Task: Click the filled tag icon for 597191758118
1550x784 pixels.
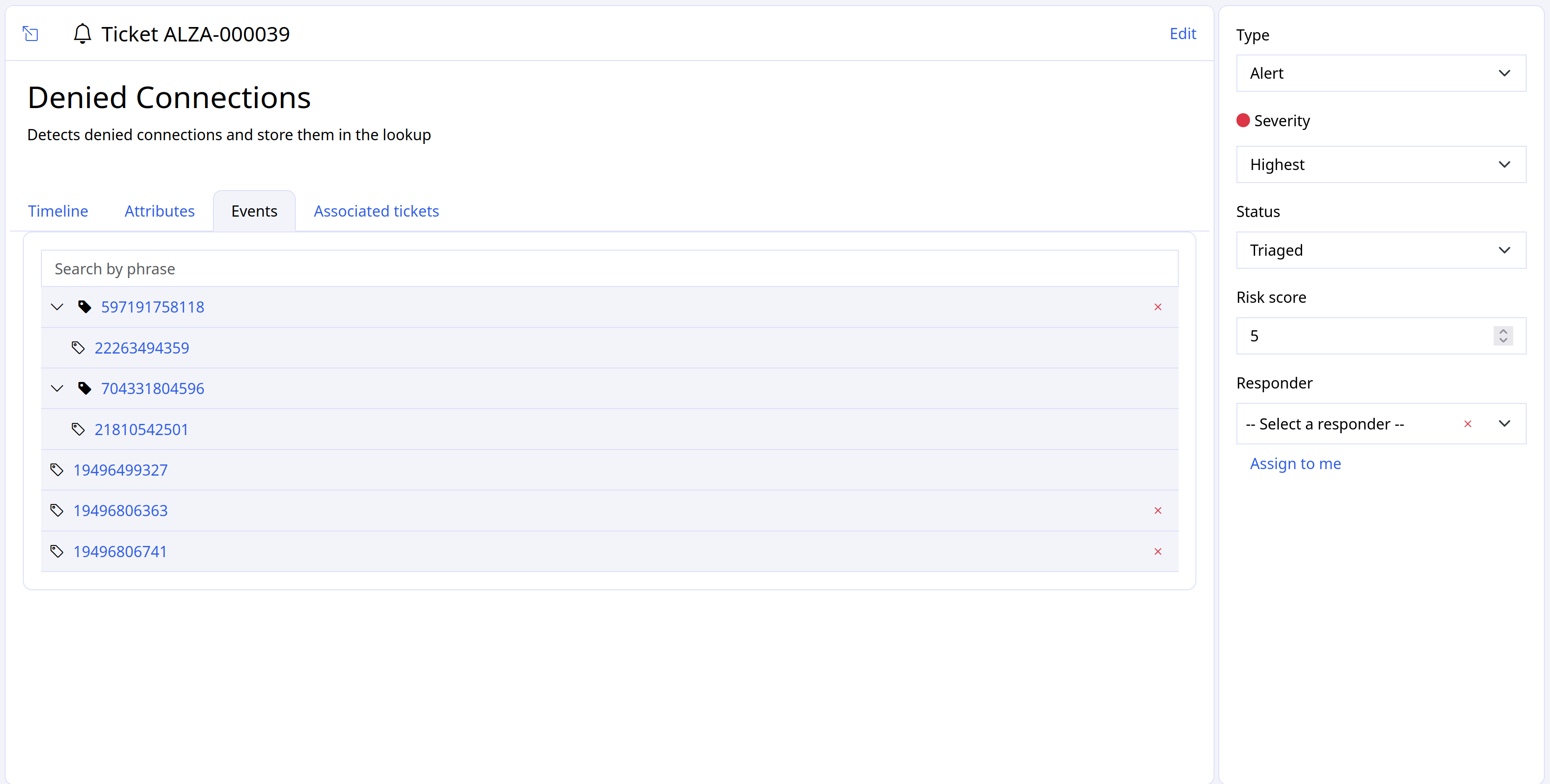Action: (85, 307)
